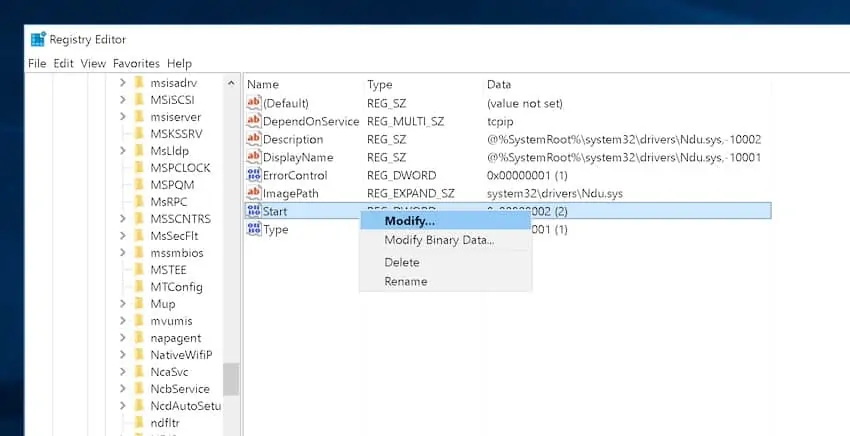Image resolution: width=850 pixels, height=436 pixels.
Task: Click the Registry Editor app icon in title bar
Action: click(38, 39)
